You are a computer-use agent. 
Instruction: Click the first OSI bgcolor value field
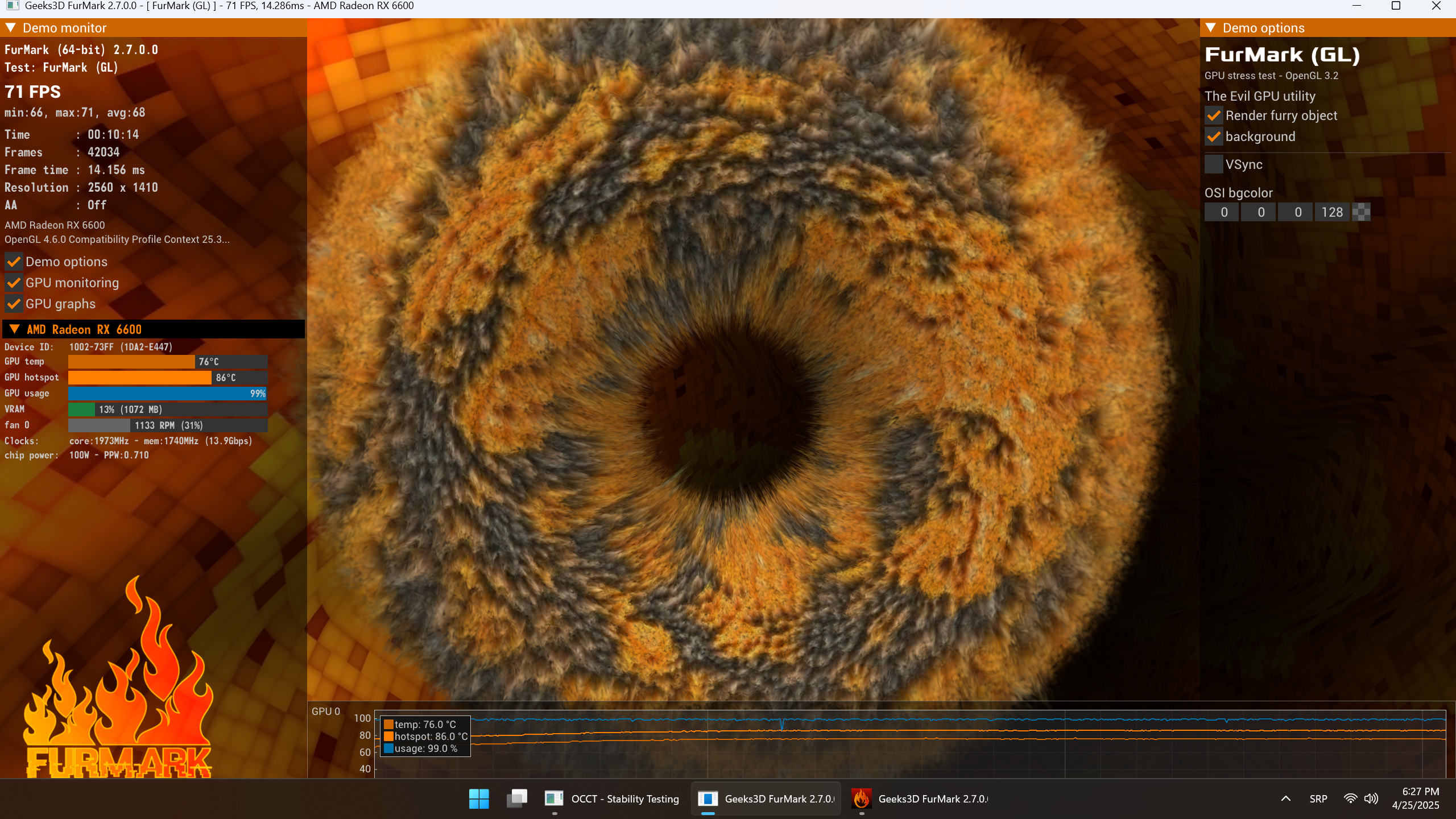click(1222, 212)
